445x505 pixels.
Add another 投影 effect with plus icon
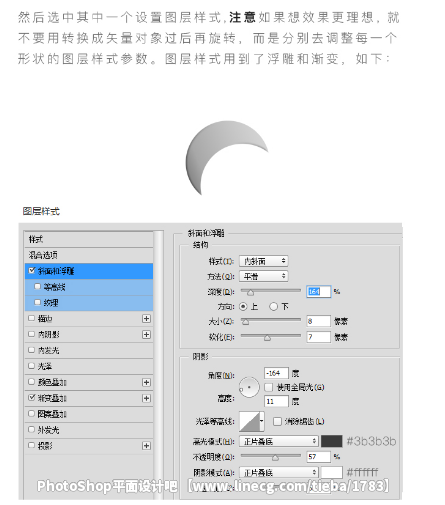146,446
